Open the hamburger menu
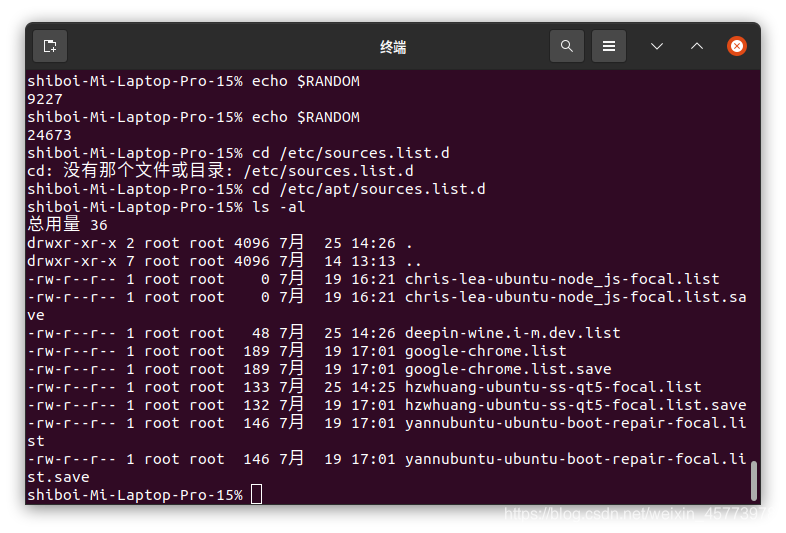Viewport: 786px width, 533px height. coord(609,46)
